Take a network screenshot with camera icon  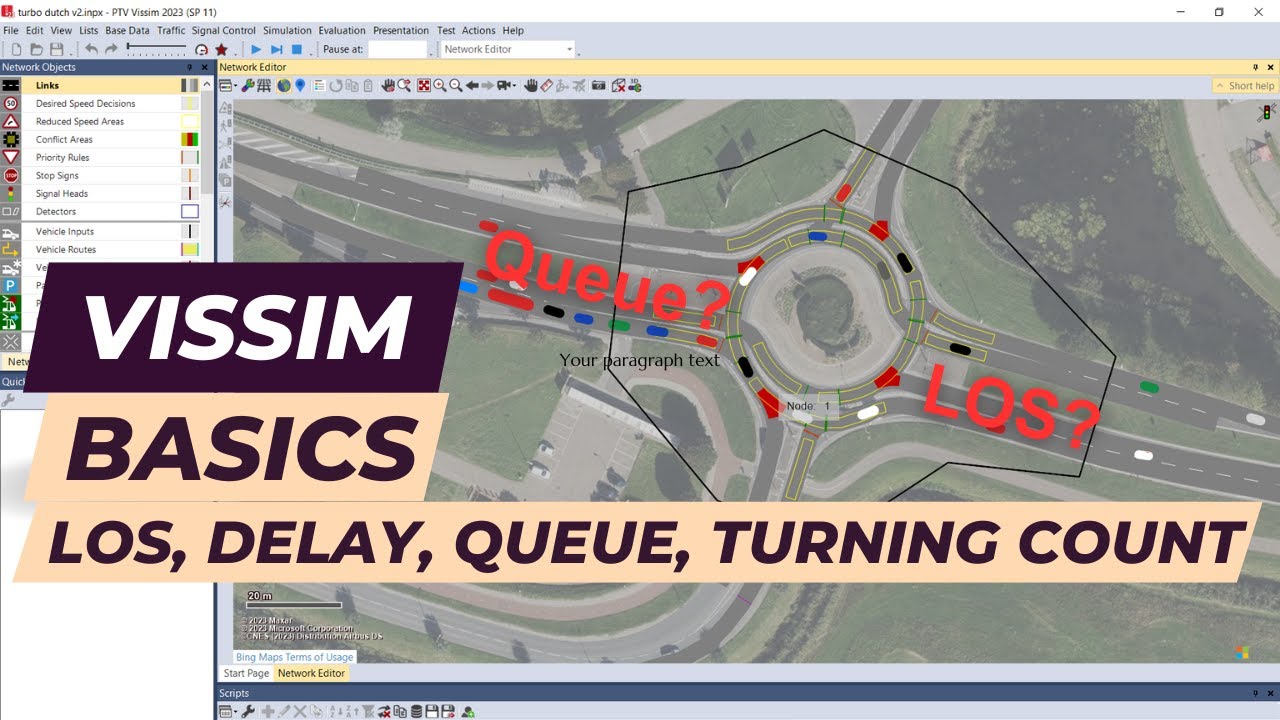(x=598, y=86)
